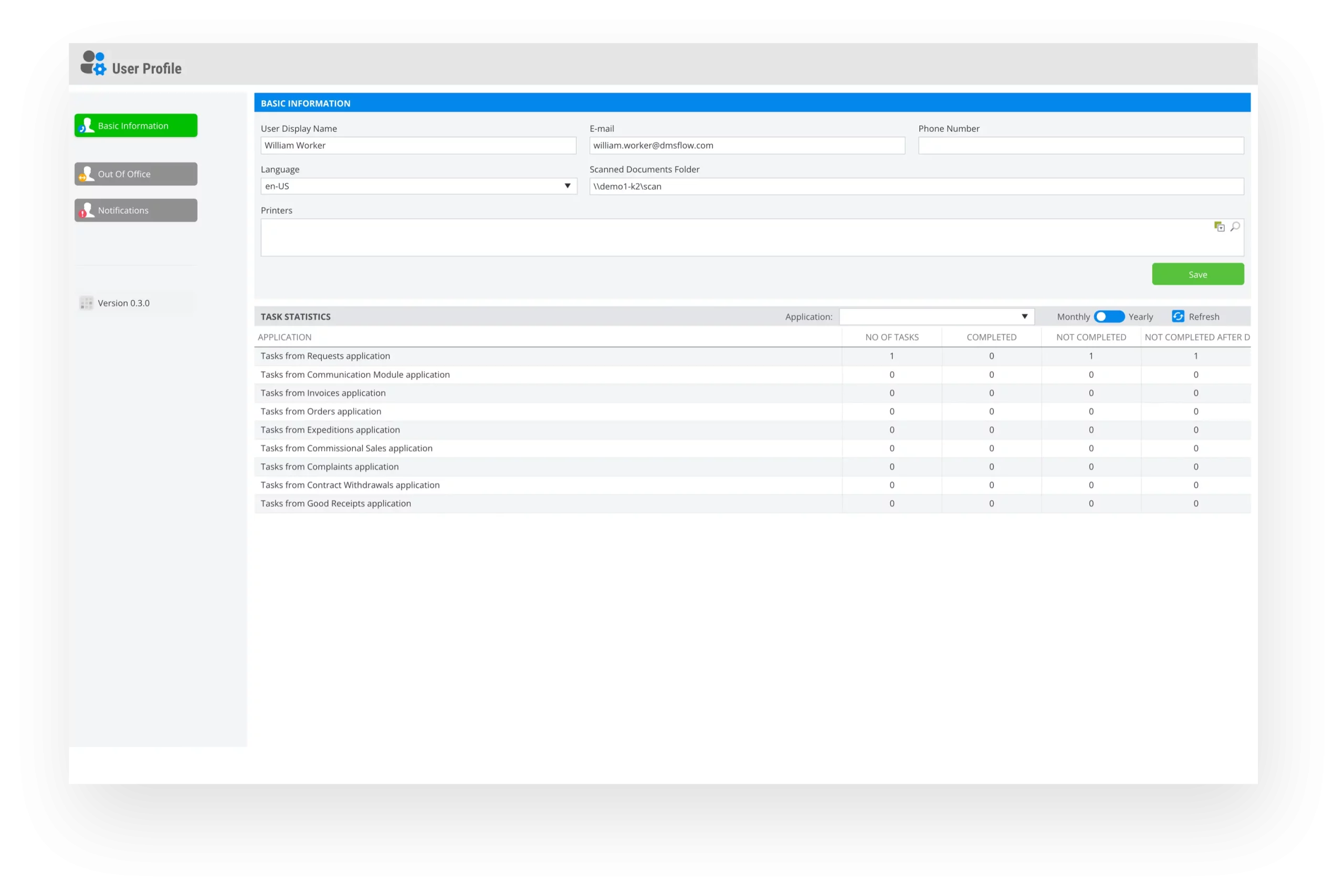Click the COMPLETED column header

(991, 337)
